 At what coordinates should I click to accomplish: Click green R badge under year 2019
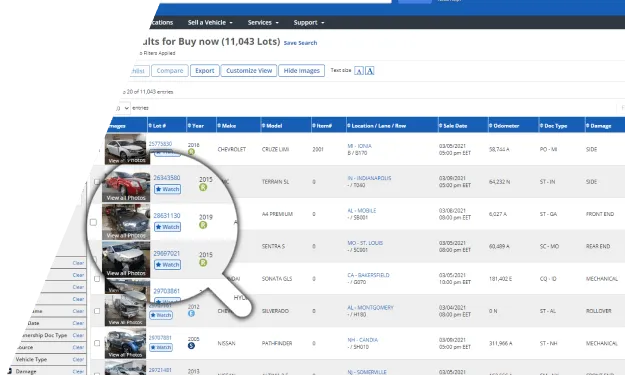pos(203,225)
